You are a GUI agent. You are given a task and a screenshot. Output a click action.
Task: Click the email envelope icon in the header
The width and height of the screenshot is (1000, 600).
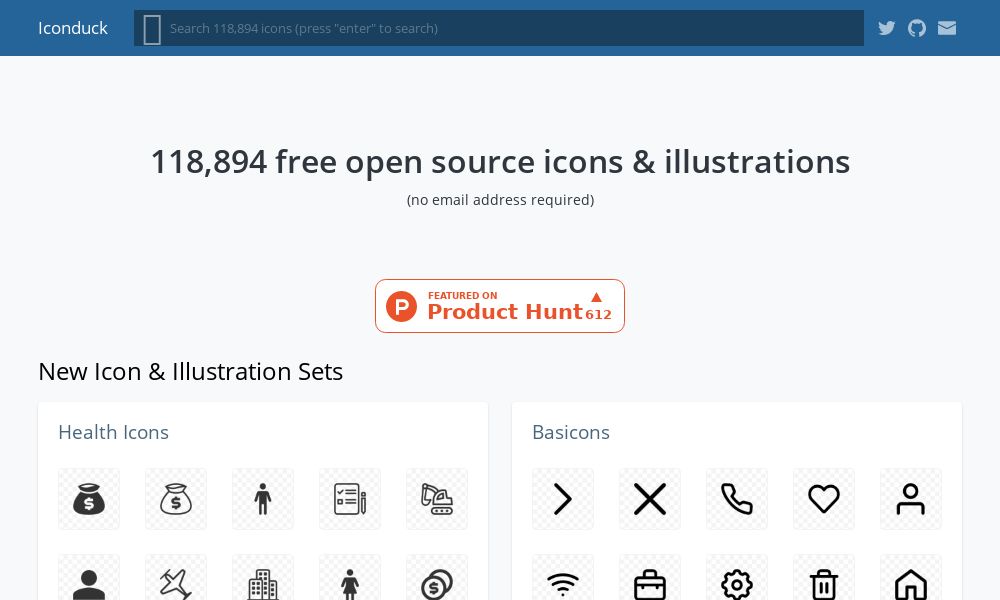tap(947, 28)
